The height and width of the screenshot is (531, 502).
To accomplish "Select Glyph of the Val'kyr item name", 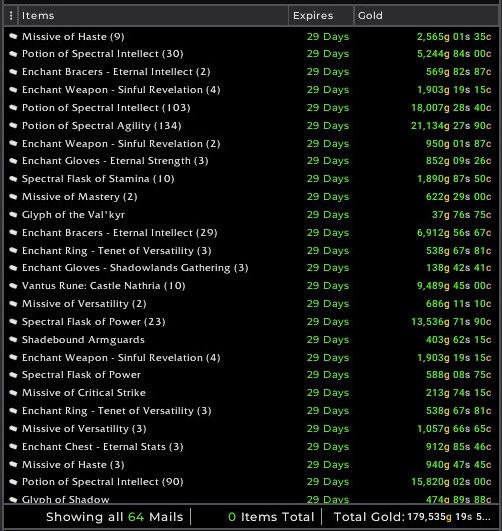I will [x=74, y=215].
